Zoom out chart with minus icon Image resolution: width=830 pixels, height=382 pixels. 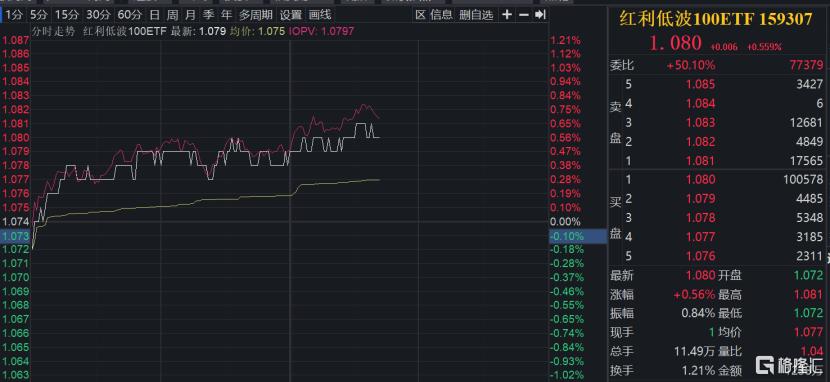(524, 15)
